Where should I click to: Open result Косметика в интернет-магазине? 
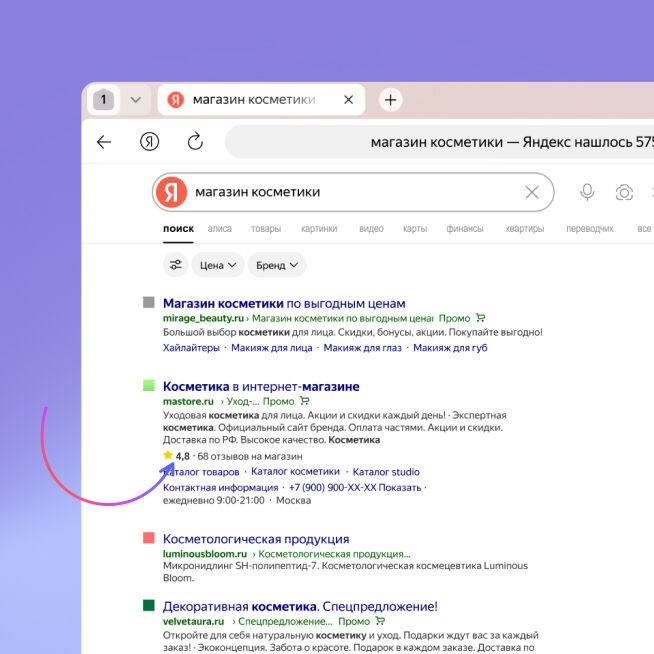tap(261, 387)
